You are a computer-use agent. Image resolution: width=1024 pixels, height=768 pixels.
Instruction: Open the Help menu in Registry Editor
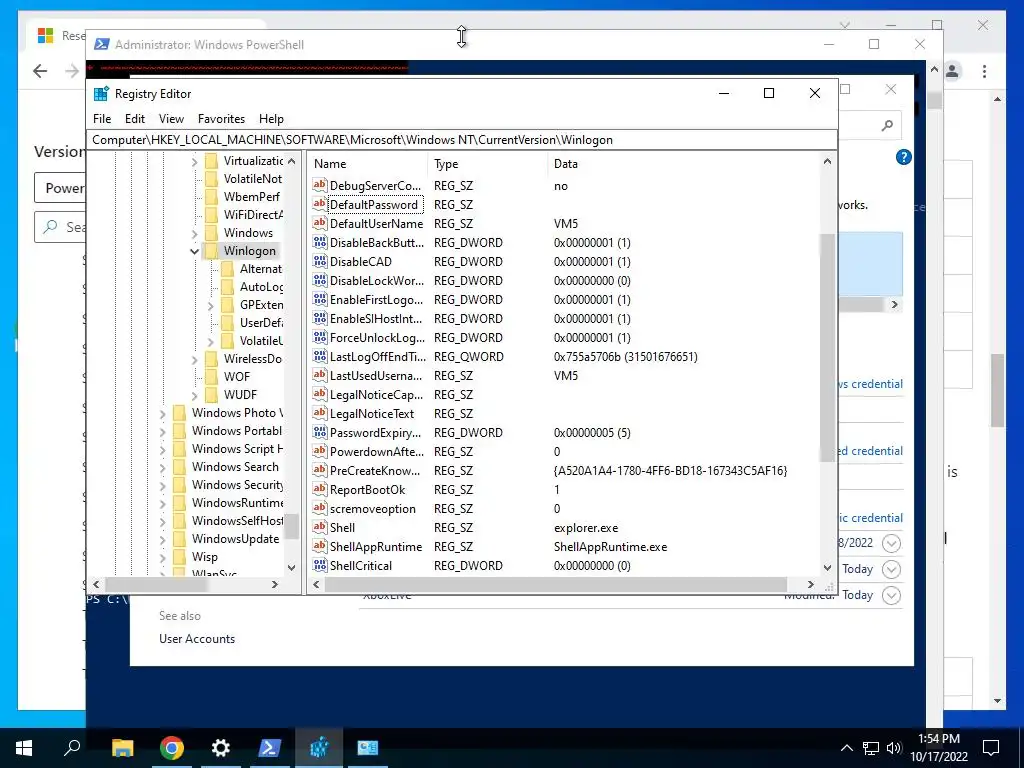(271, 119)
